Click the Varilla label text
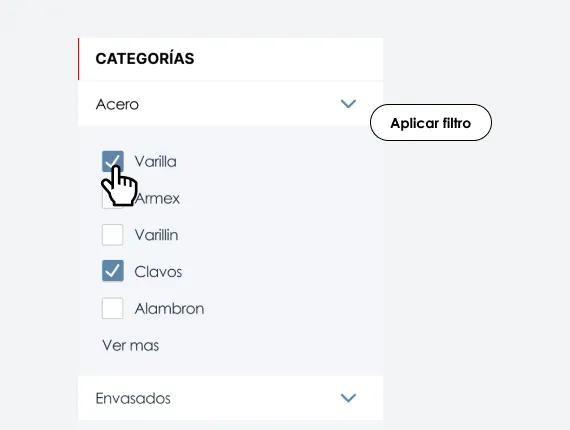This screenshot has height=430, width=570. (x=156, y=161)
